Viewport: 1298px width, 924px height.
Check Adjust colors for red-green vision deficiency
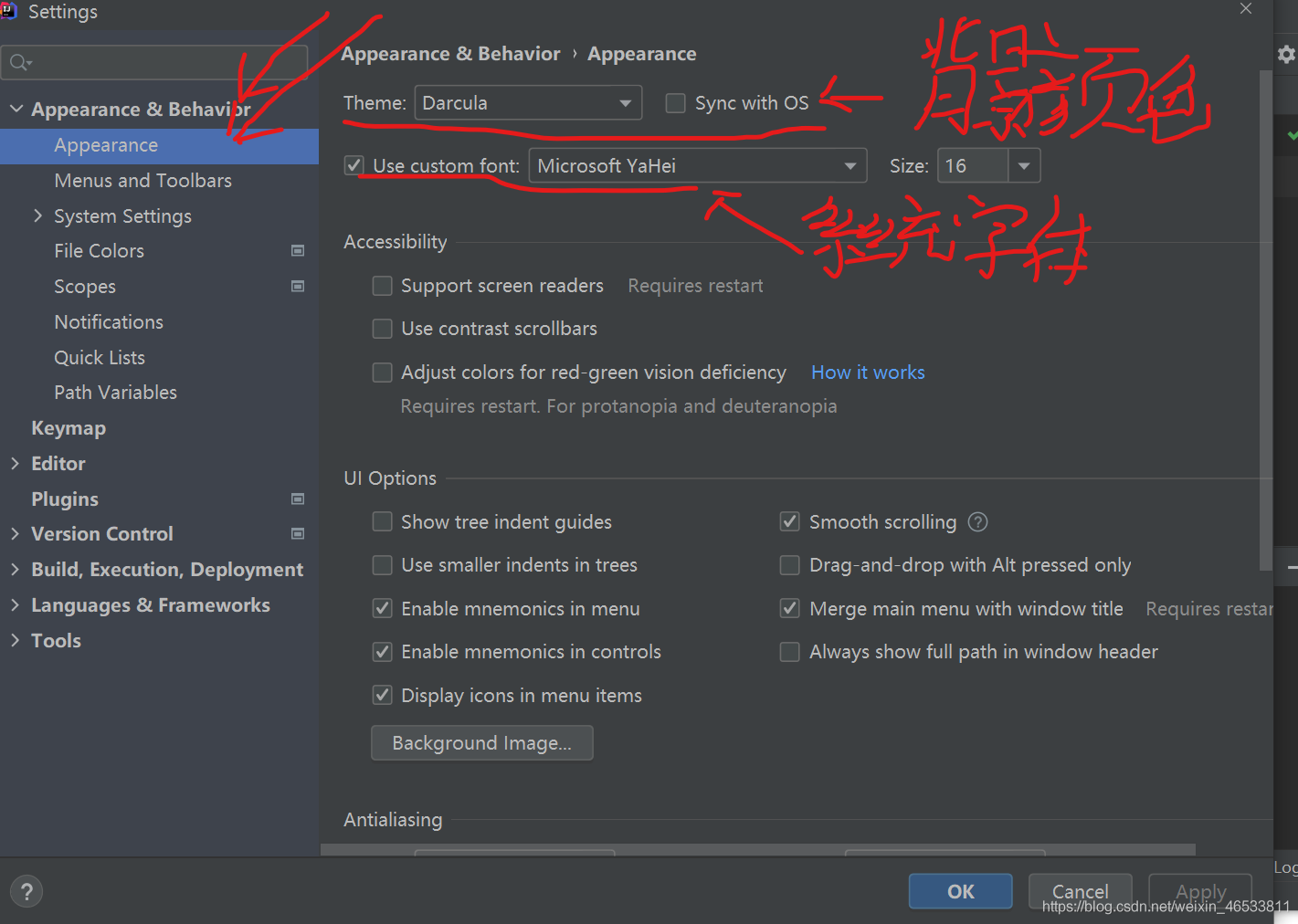click(383, 373)
